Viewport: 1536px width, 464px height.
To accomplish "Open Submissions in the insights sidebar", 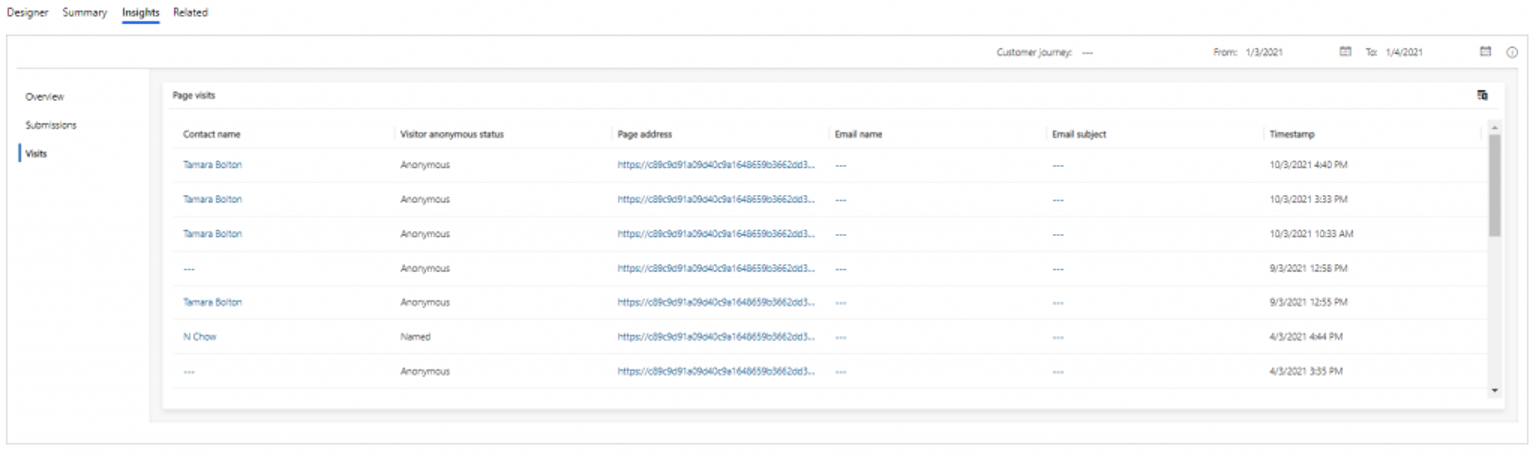I will [51, 125].
